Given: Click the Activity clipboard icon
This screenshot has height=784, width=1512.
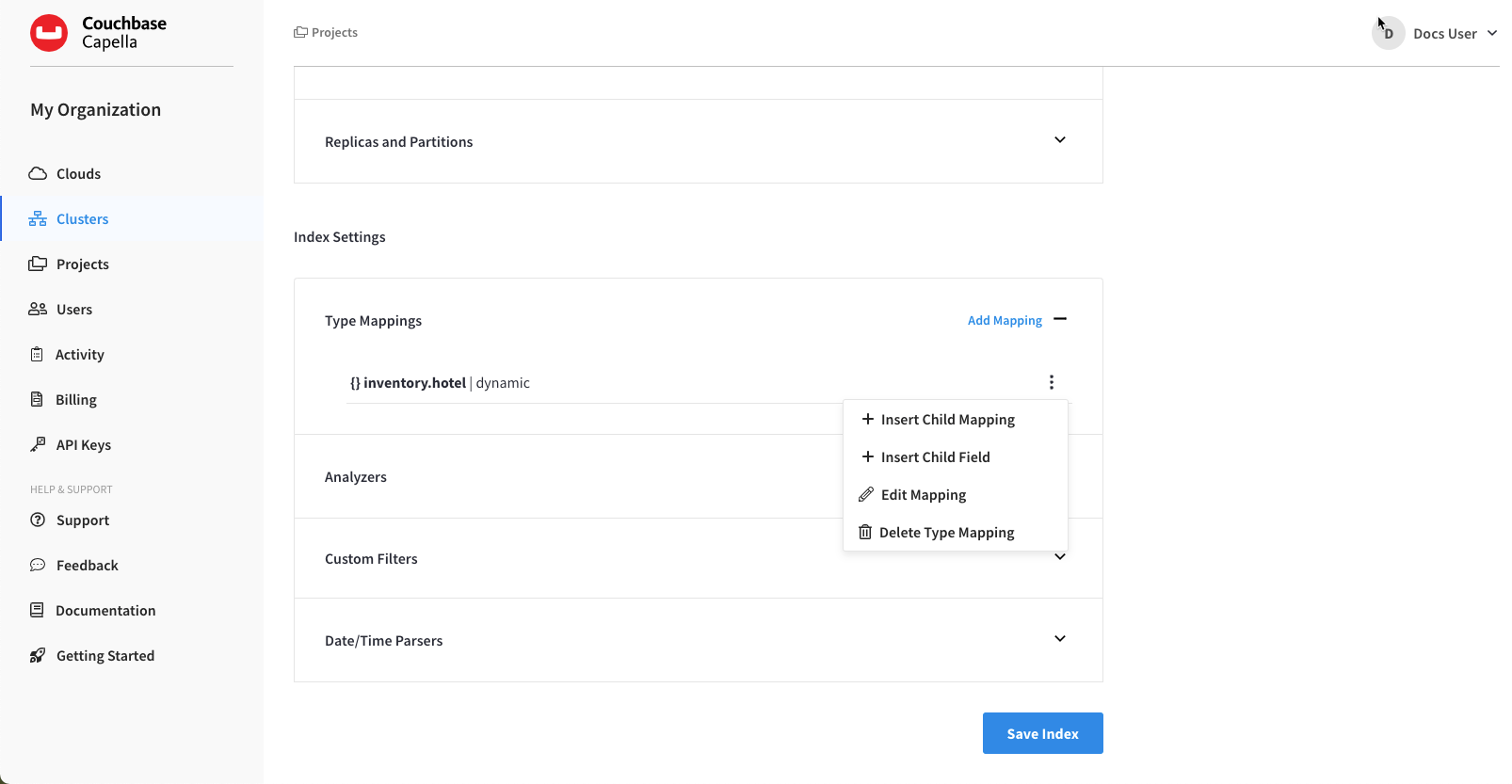Looking at the screenshot, I should 37,355.
